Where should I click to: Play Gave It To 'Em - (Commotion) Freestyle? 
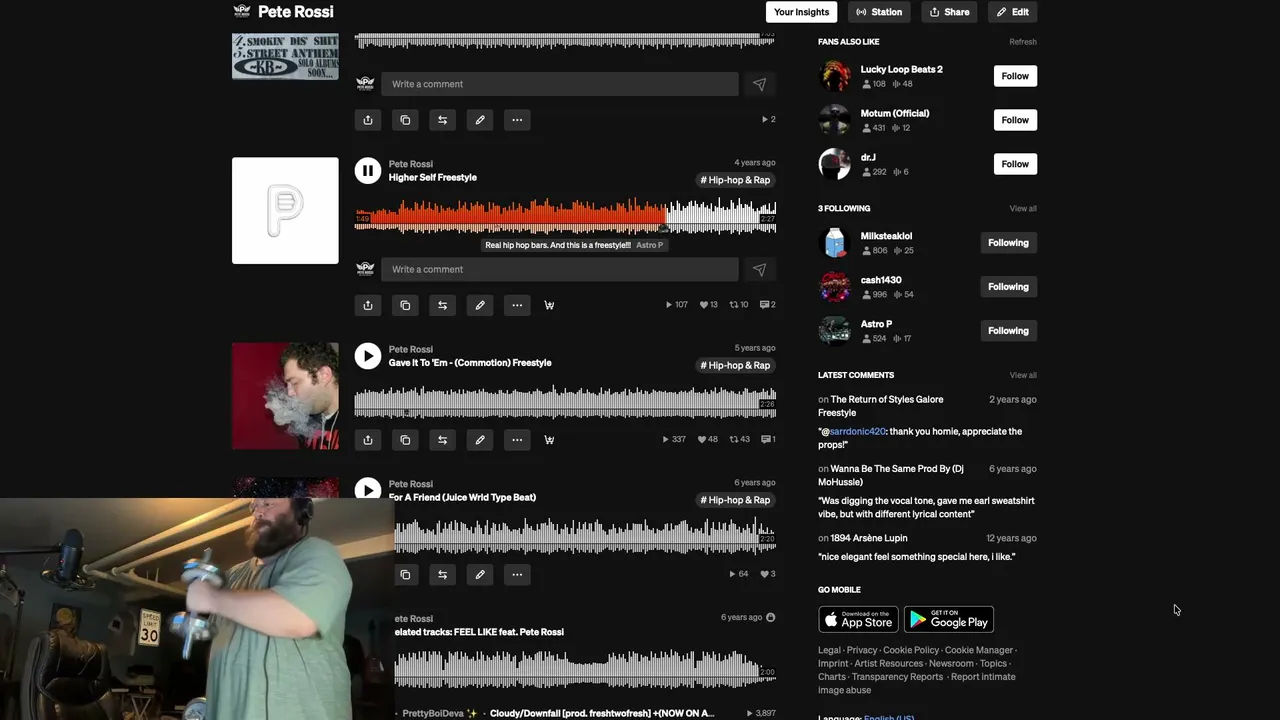[x=368, y=356]
